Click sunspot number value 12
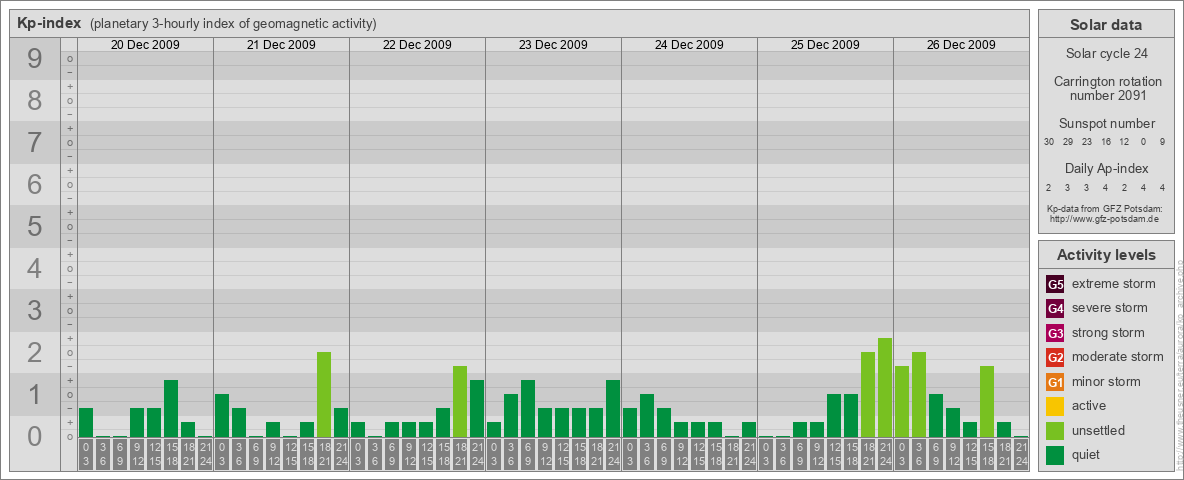 click(x=1124, y=142)
